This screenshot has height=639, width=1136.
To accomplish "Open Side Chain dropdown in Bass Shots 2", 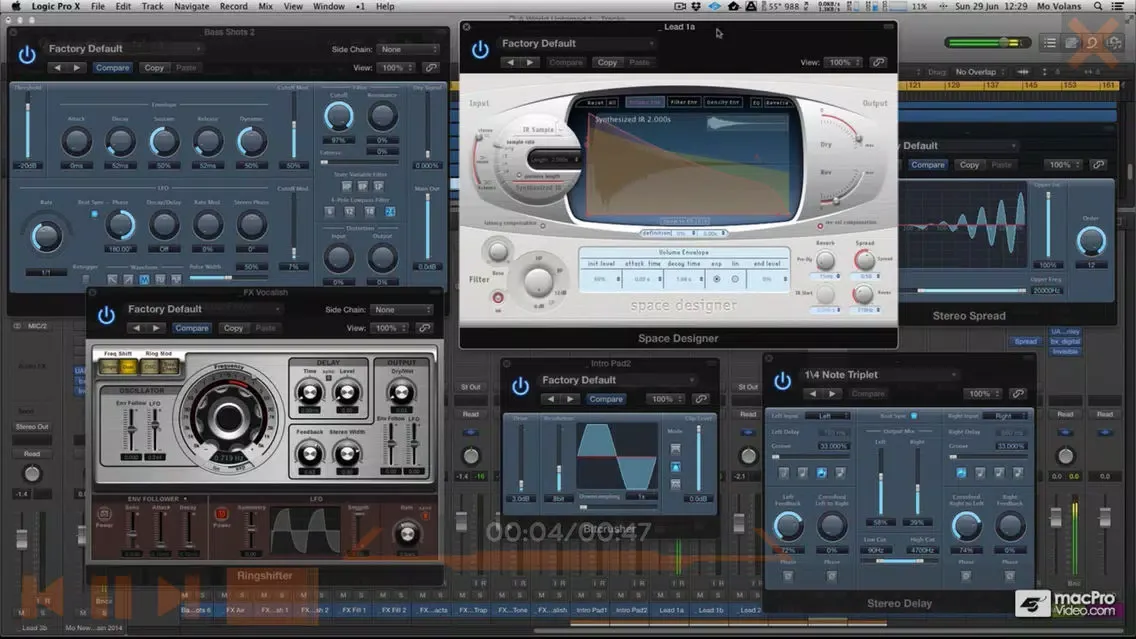I will pos(409,49).
